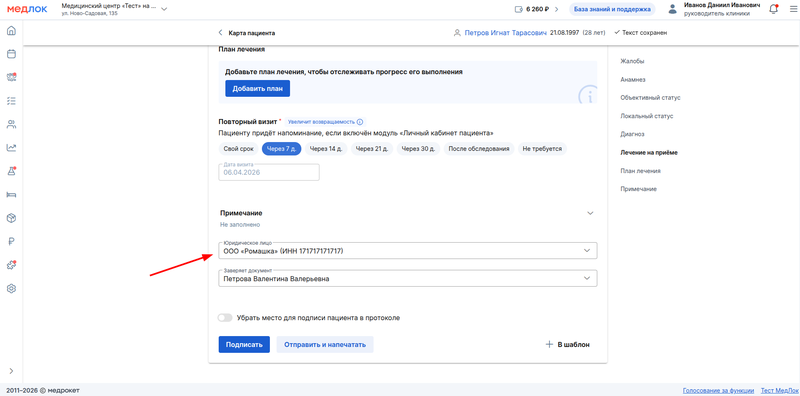Screen dimensions: 800x396
Task: Select 'Через 14 д.' revisit option
Action: 327,149
